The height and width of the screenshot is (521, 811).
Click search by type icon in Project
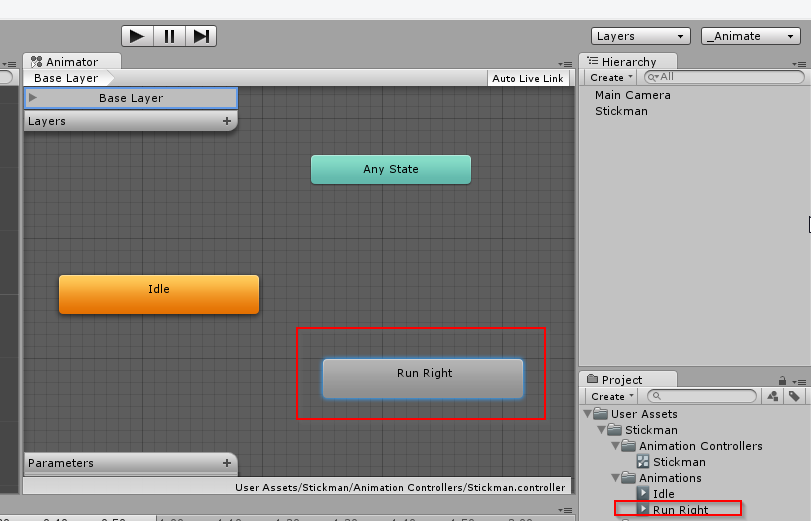tap(772, 396)
